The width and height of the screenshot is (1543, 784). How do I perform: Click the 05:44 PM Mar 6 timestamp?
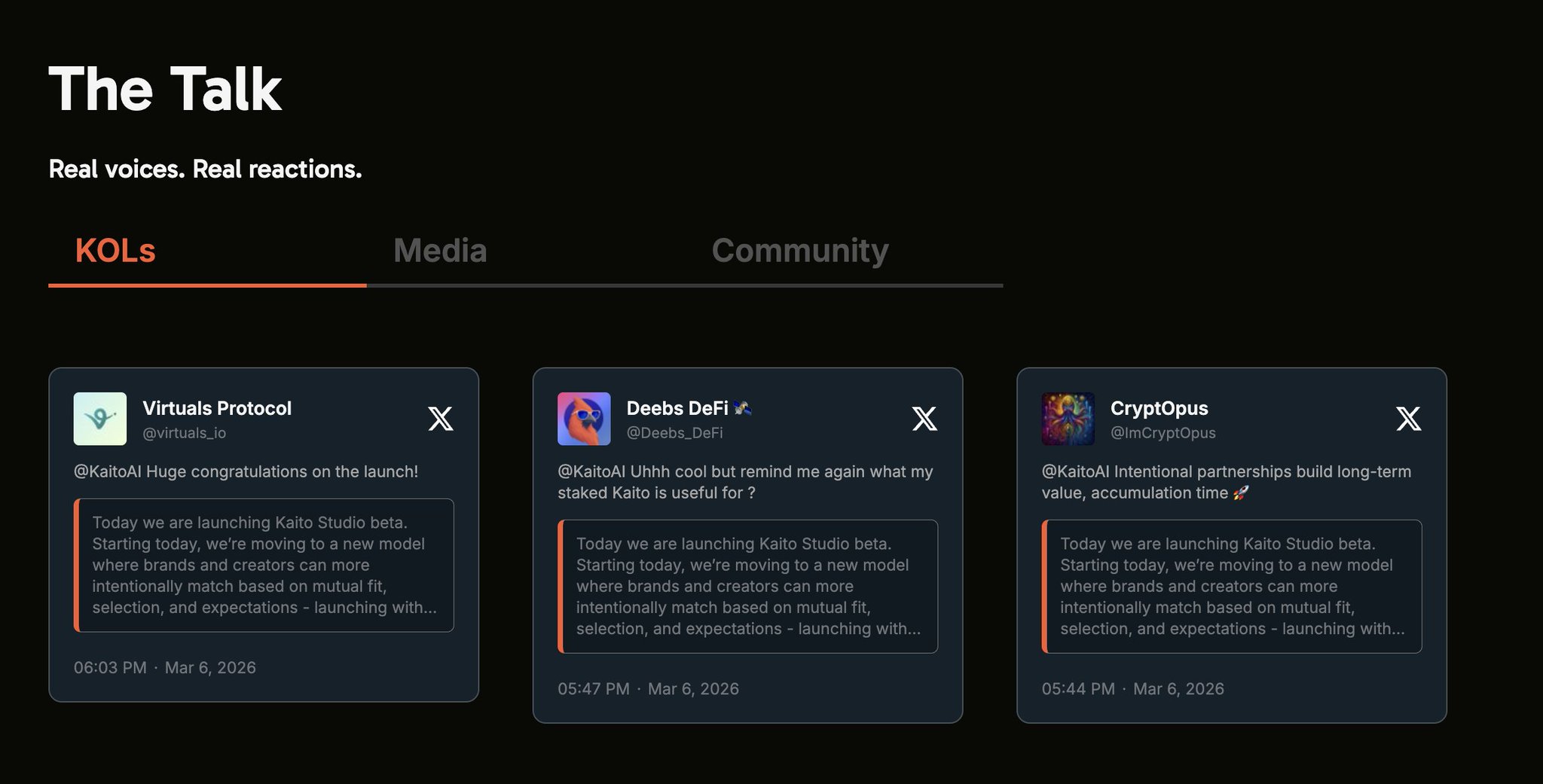coord(1132,688)
